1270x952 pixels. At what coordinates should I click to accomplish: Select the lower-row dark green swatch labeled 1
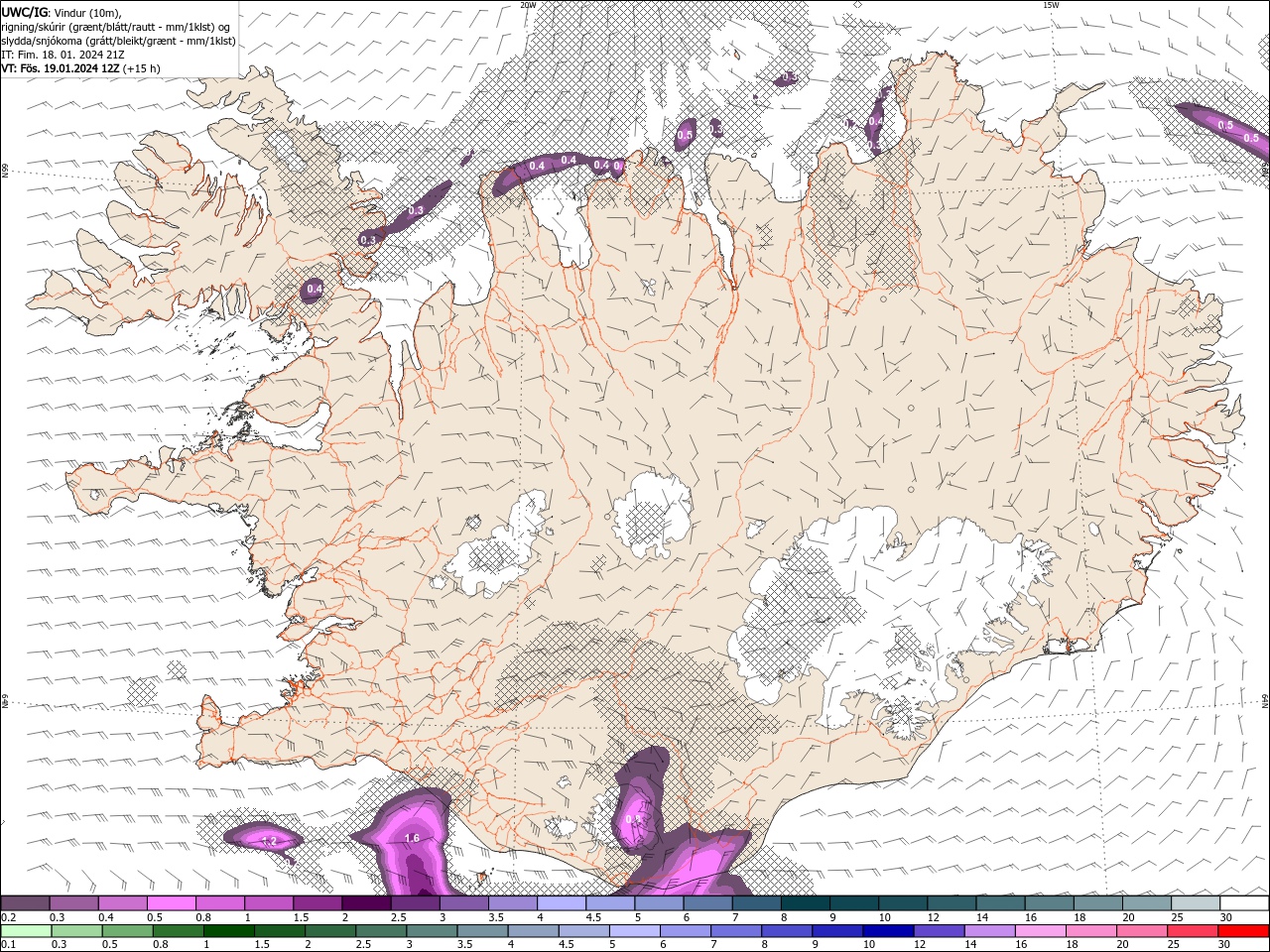pyautogui.click(x=229, y=931)
